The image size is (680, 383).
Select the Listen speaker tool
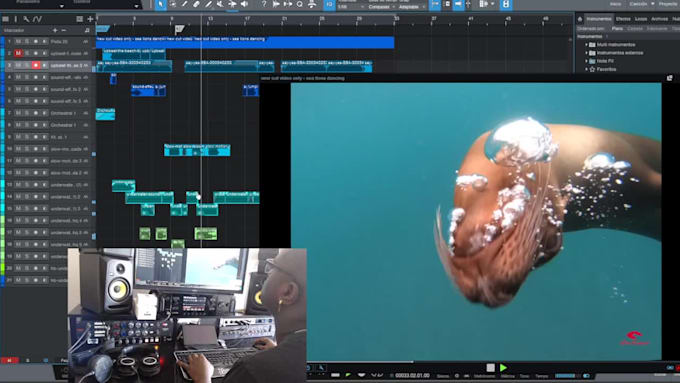pyautogui.click(x=245, y=4)
